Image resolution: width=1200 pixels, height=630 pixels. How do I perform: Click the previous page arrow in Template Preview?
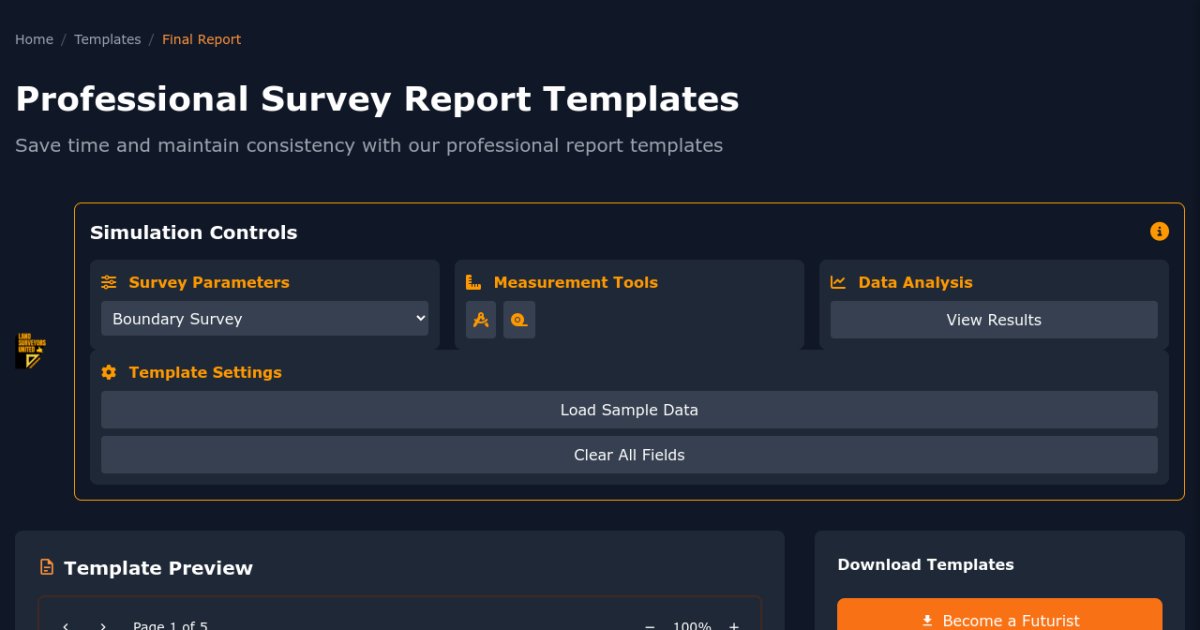pos(66,625)
